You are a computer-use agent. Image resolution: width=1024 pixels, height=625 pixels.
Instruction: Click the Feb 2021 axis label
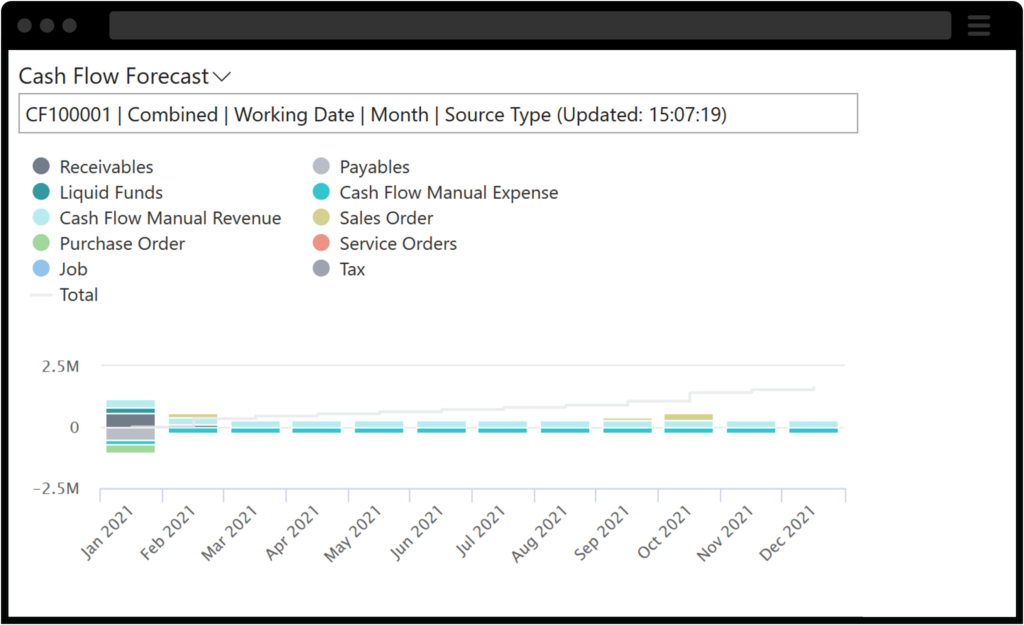(168, 532)
